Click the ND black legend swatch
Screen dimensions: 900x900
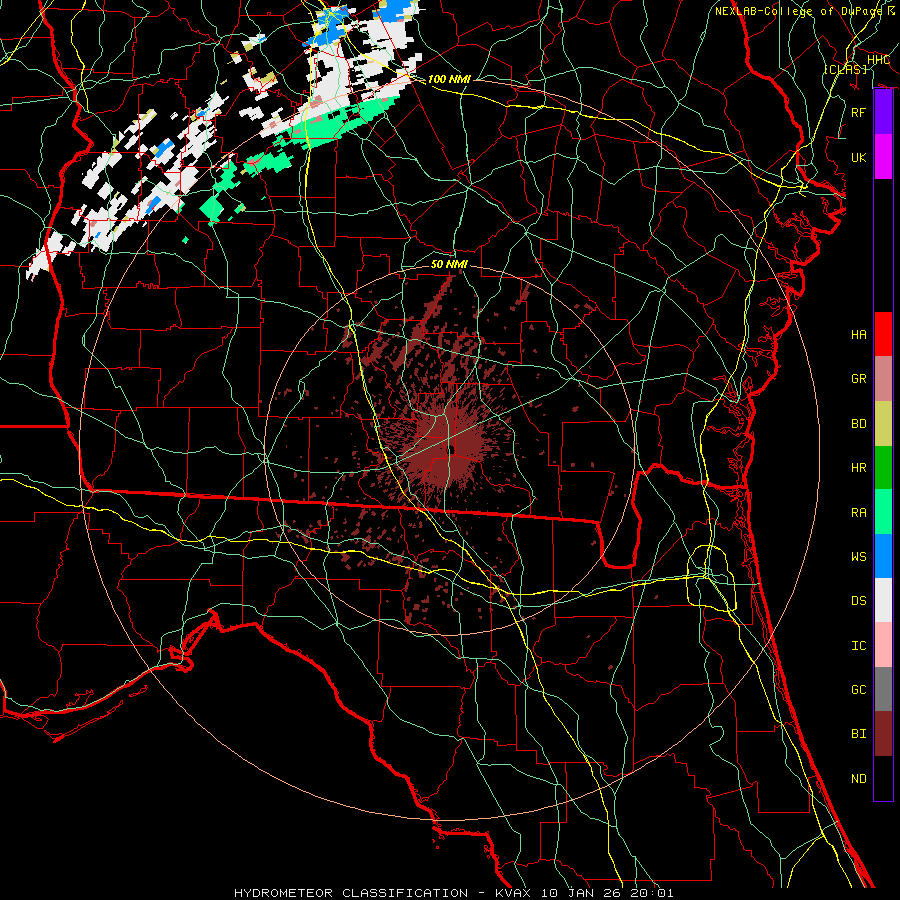[x=883, y=778]
